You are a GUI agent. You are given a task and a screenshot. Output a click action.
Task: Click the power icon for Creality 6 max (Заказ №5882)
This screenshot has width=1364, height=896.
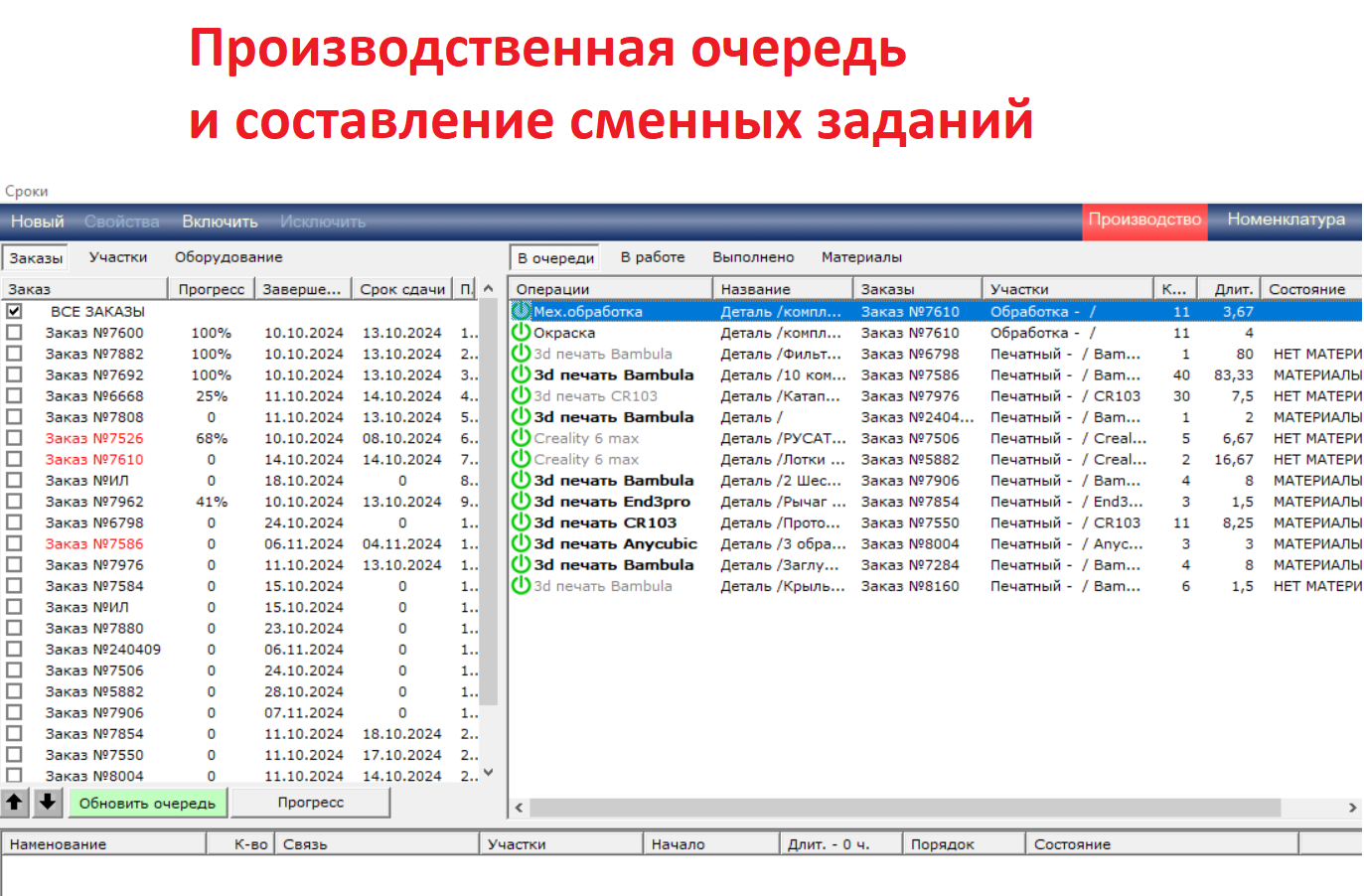click(521, 459)
